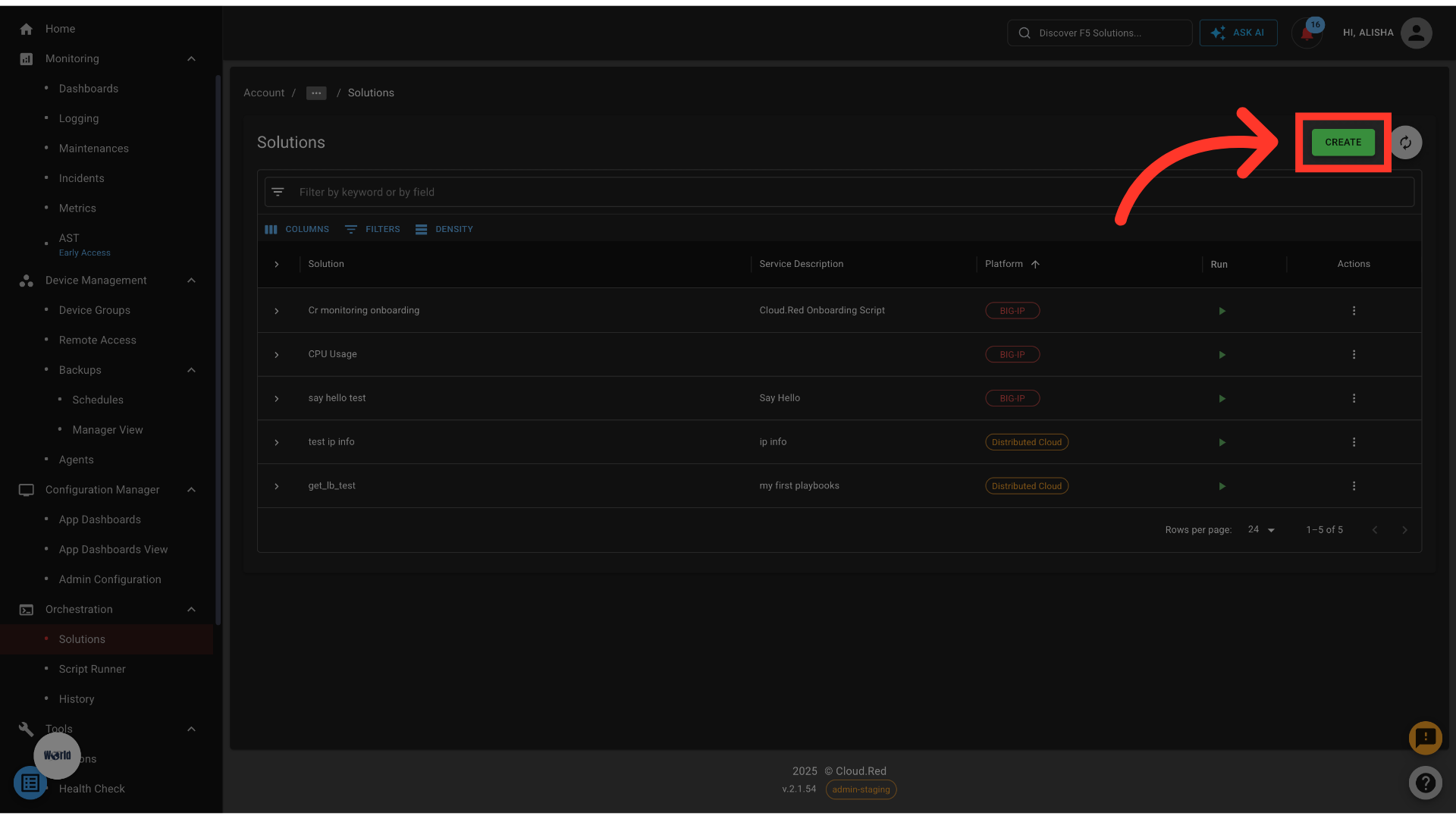This screenshot has width=1456, height=819.
Task: Click the green Create button
Action: 1342,143
